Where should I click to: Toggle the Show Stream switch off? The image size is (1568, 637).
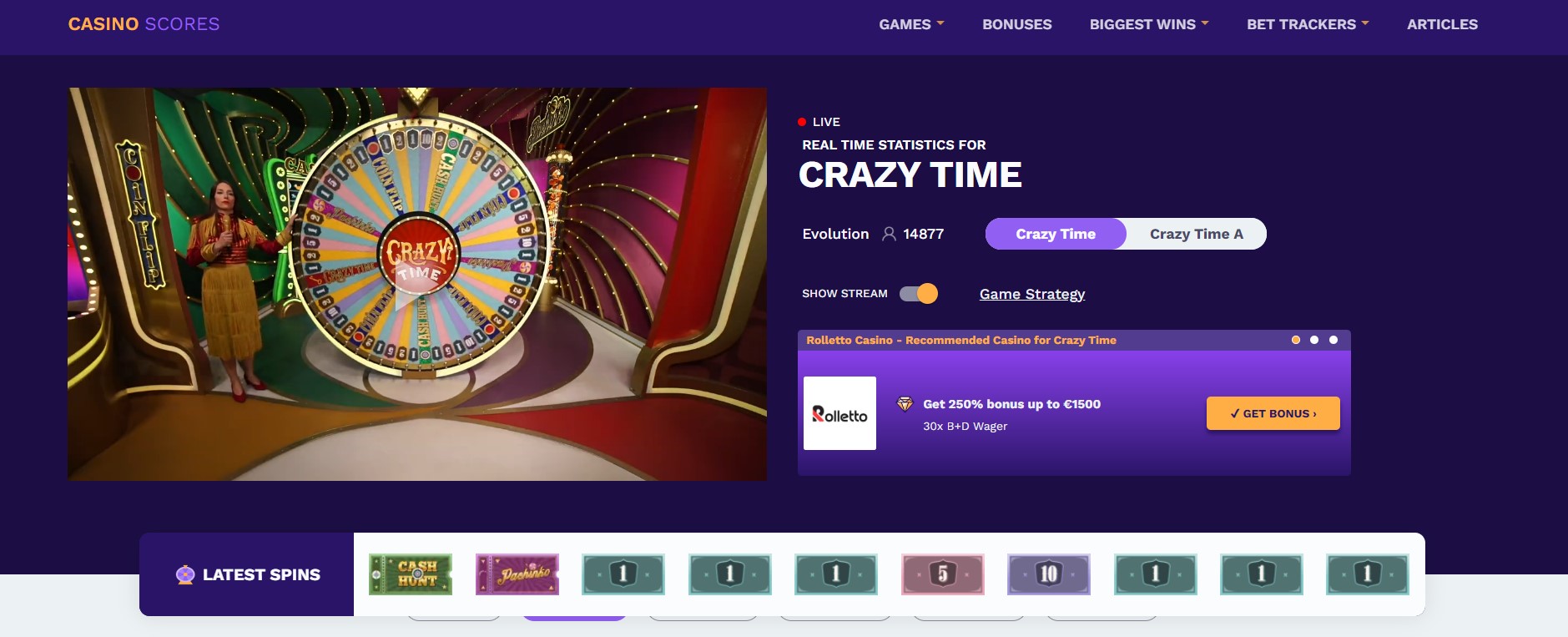tap(919, 294)
